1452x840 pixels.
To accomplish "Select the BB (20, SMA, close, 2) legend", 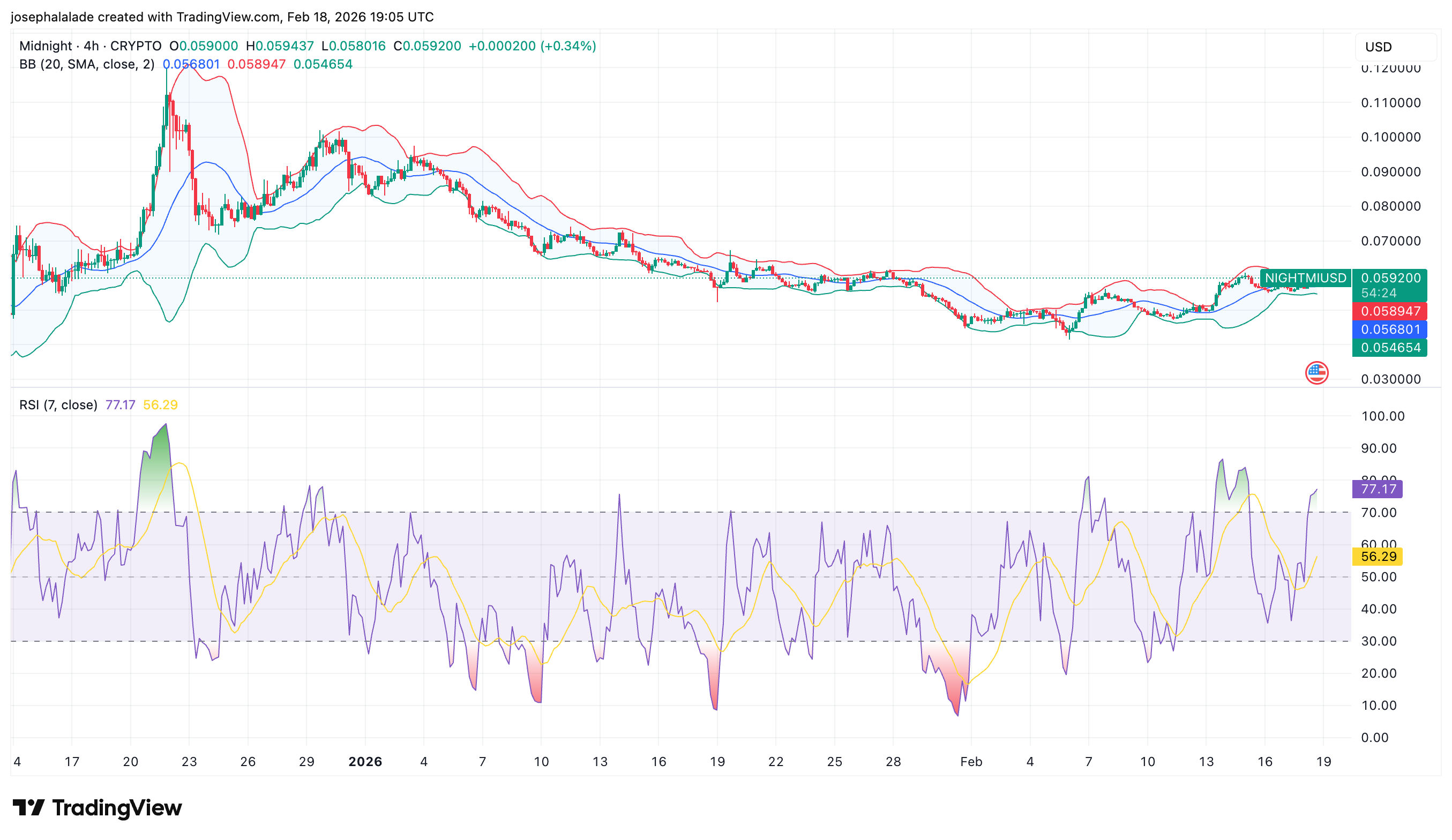I will click(86, 64).
